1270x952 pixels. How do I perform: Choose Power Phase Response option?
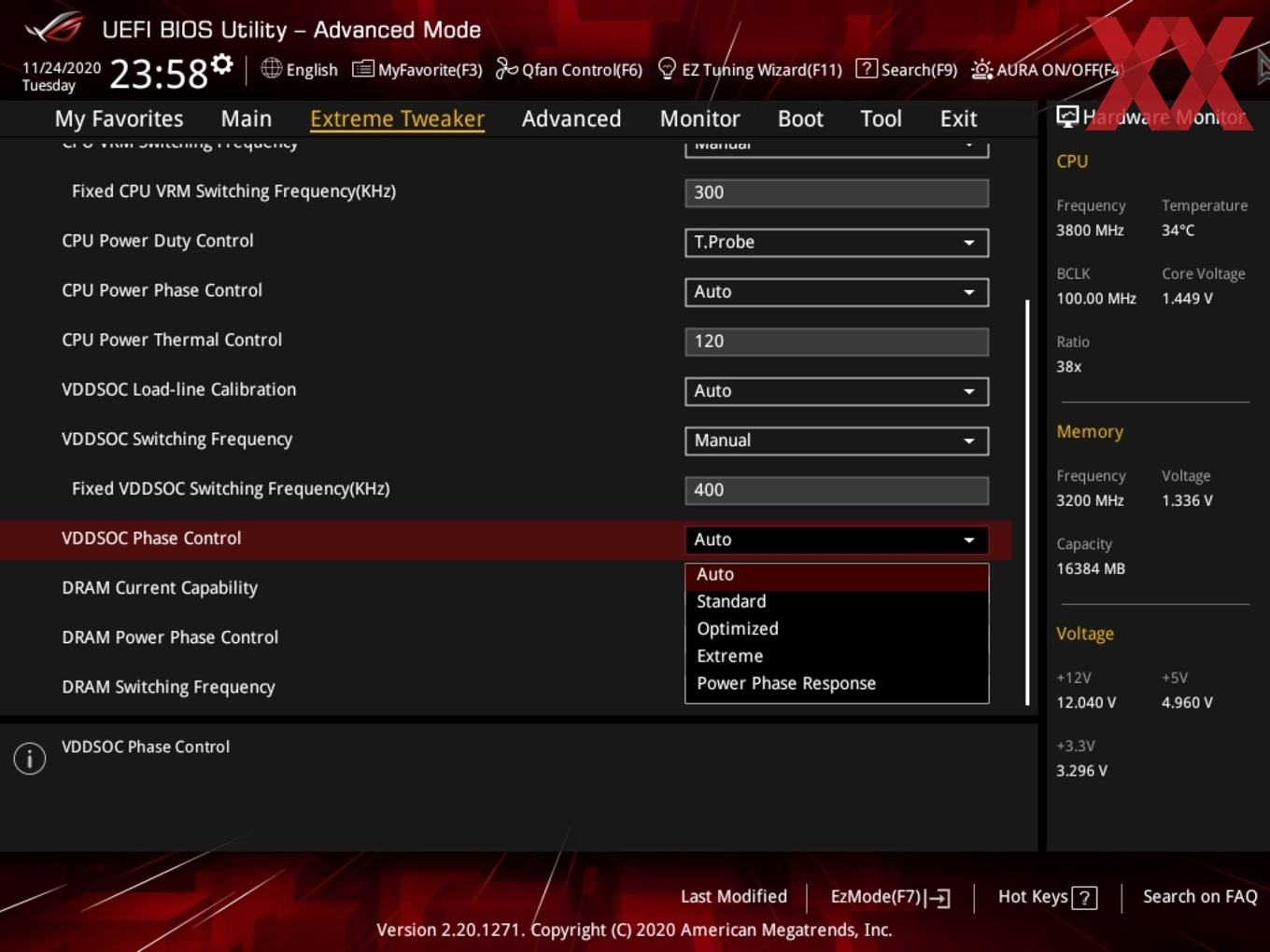click(x=837, y=683)
